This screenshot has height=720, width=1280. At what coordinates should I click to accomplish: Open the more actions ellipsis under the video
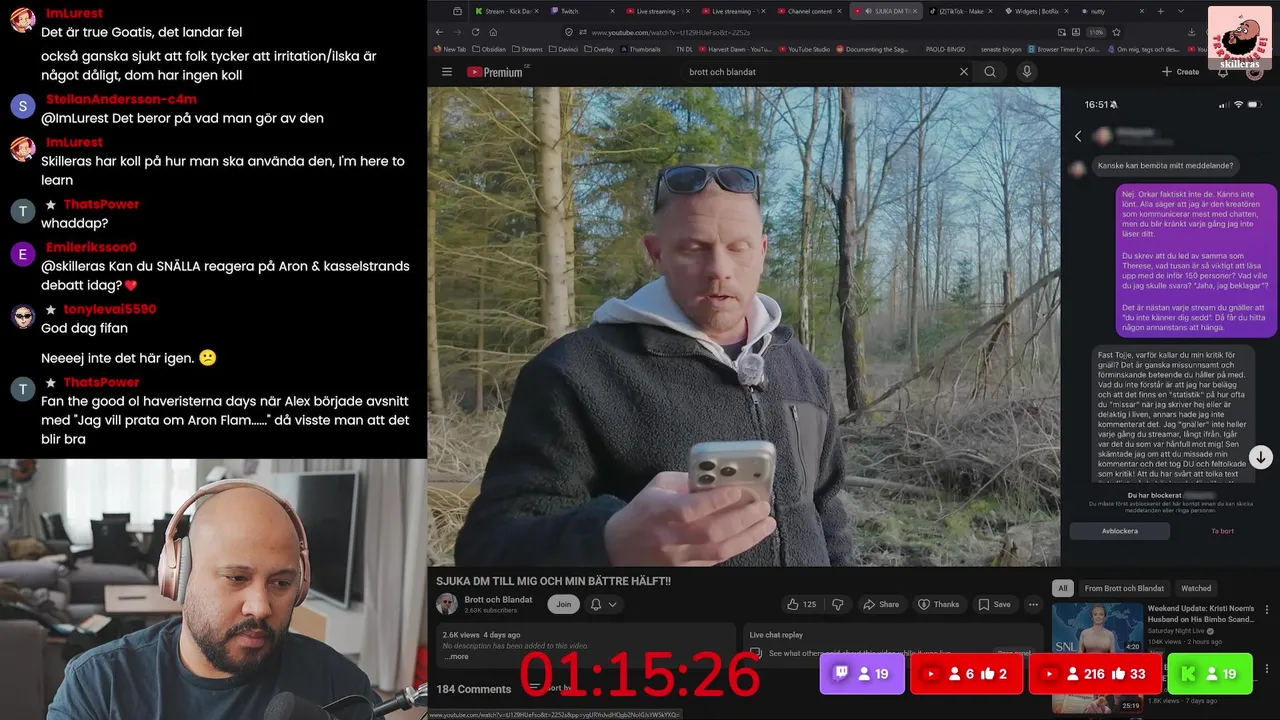tap(1033, 604)
